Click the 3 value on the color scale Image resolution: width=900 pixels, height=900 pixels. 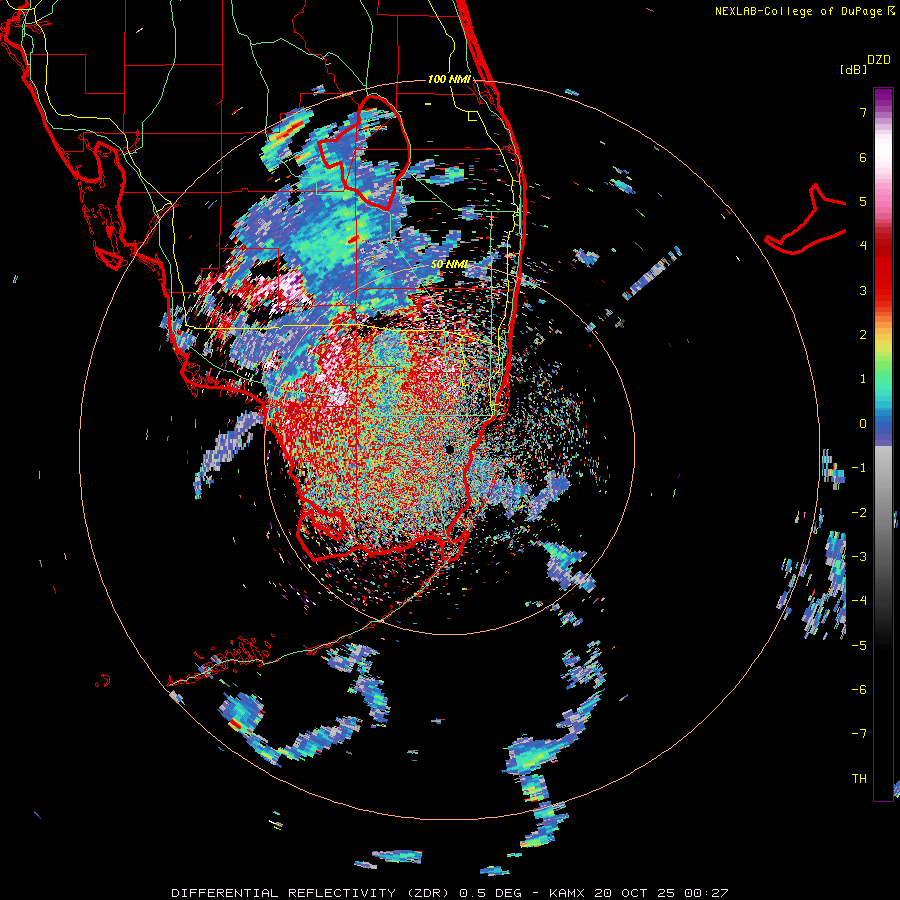tap(863, 290)
